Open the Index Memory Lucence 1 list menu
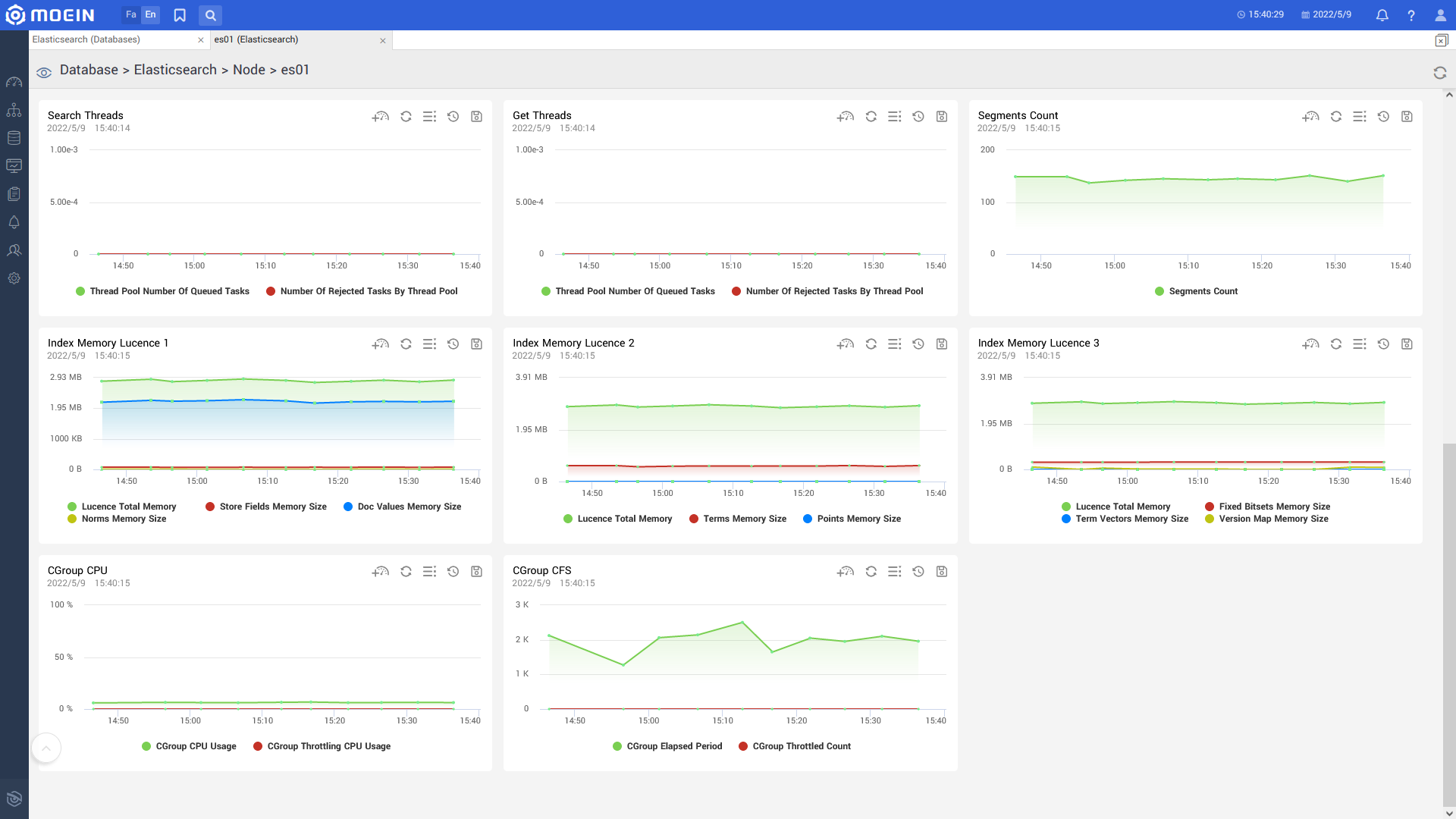The width and height of the screenshot is (1456, 819). pyautogui.click(x=429, y=344)
